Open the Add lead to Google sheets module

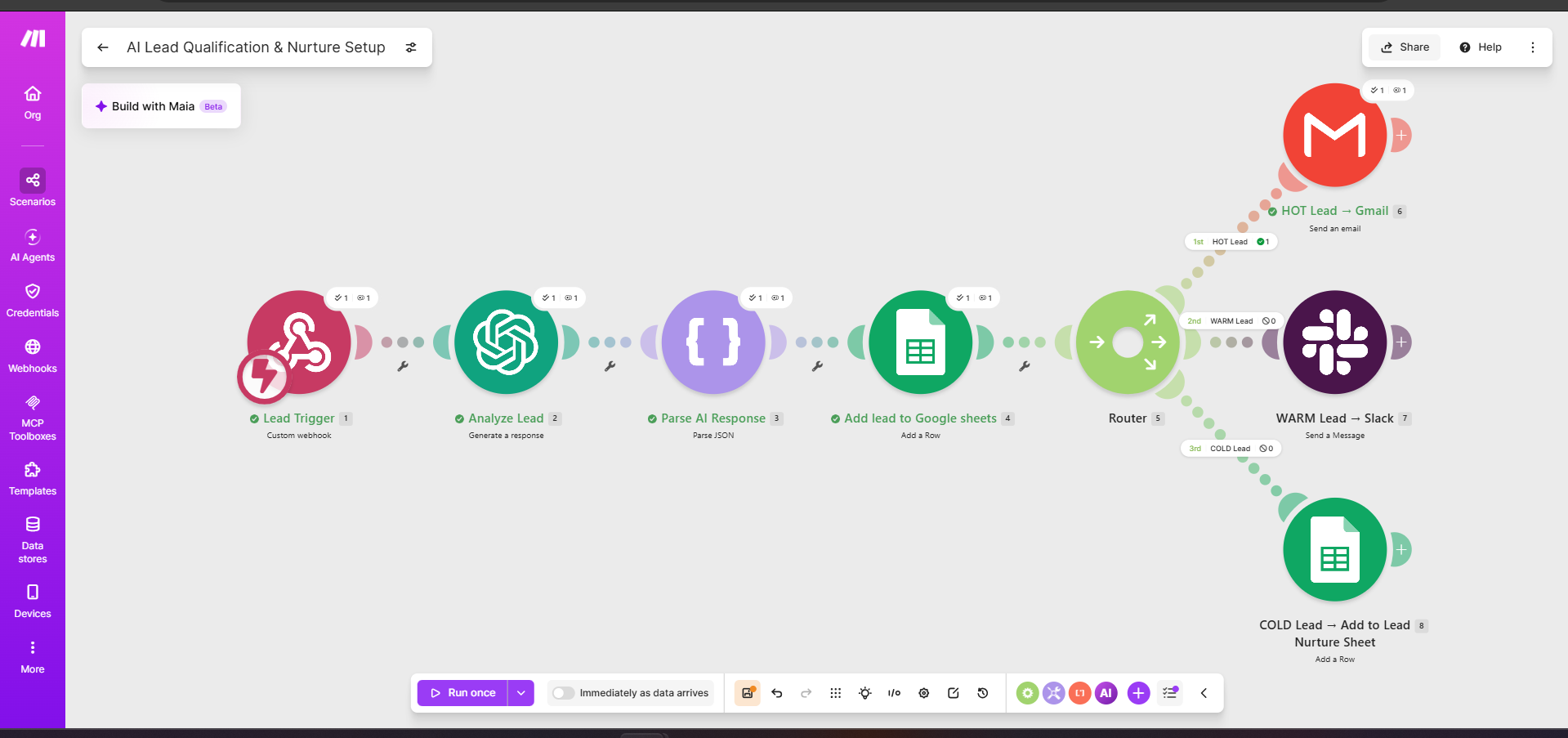point(920,342)
